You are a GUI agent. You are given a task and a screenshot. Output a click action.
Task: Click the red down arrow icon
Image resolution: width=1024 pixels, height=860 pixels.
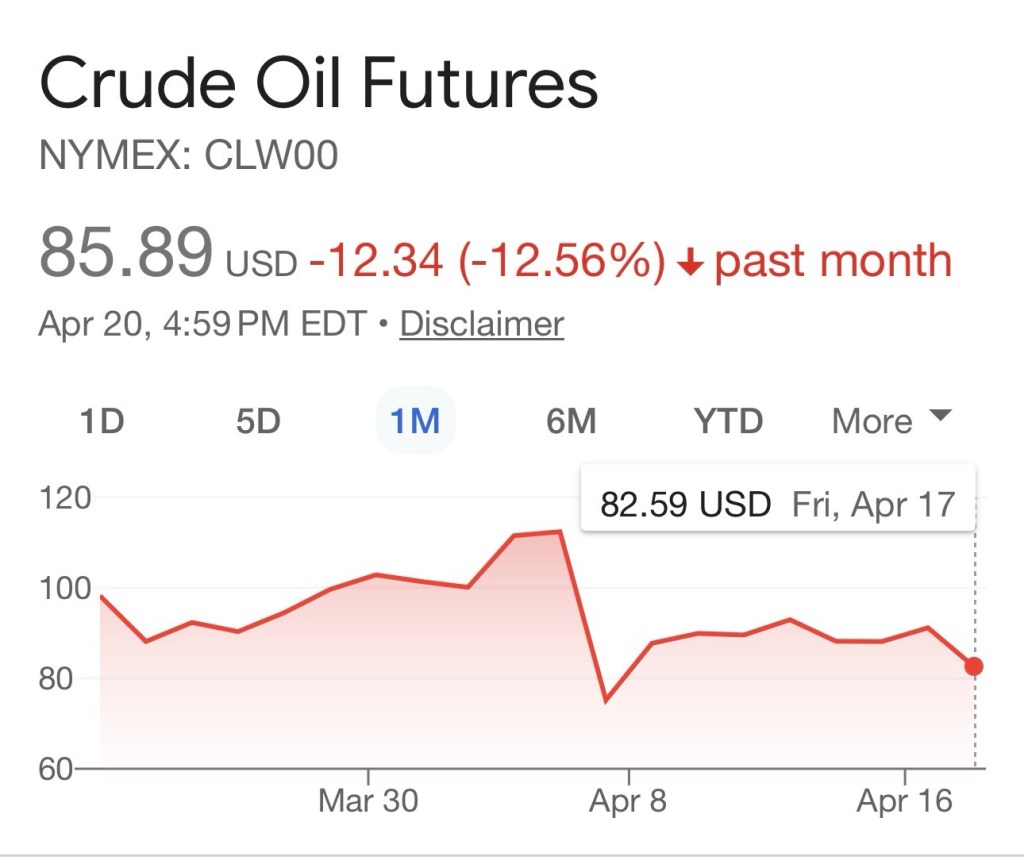689,263
